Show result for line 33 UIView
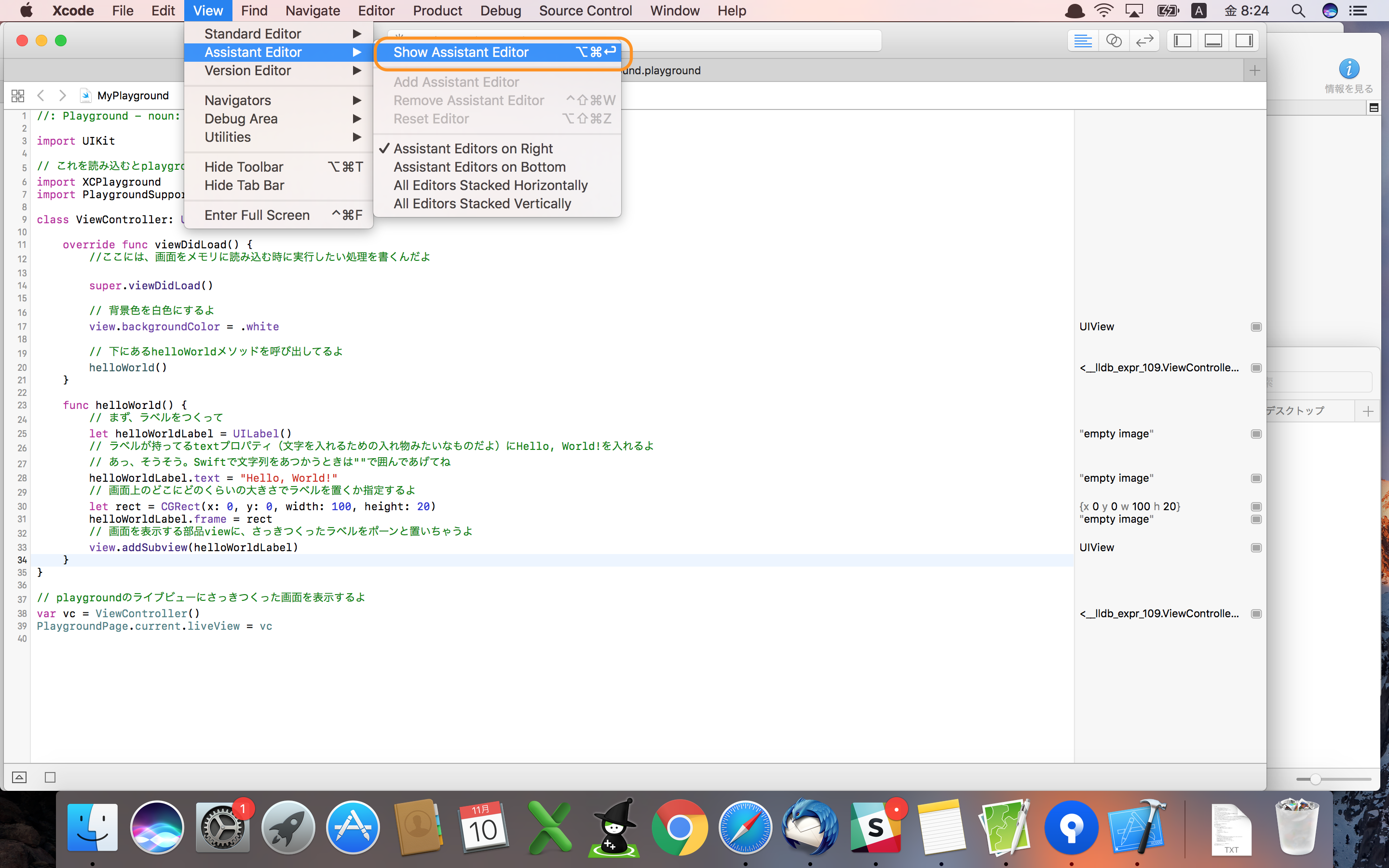 tap(1256, 548)
